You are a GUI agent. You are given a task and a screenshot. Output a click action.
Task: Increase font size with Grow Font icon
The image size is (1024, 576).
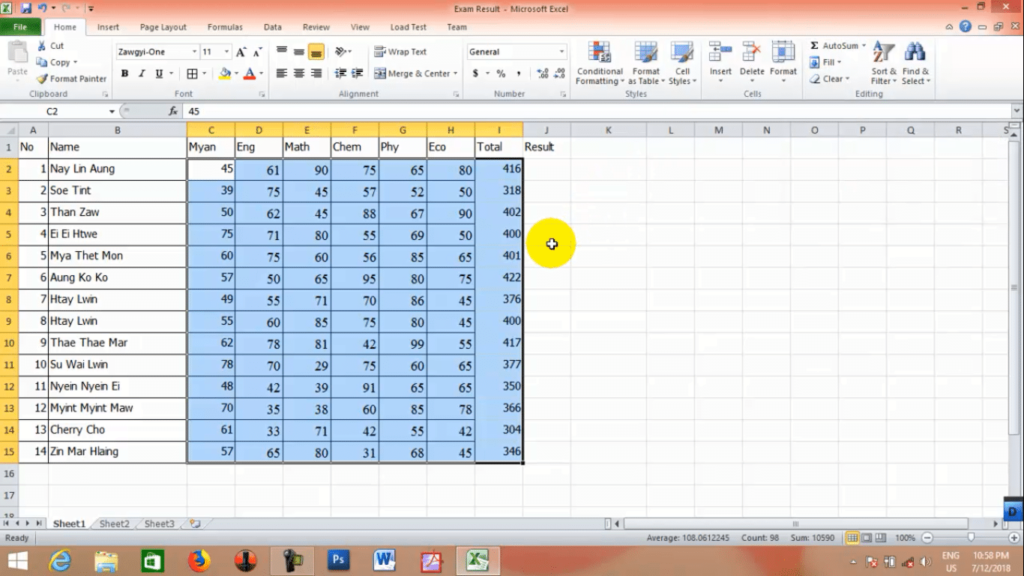(x=241, y=52)
